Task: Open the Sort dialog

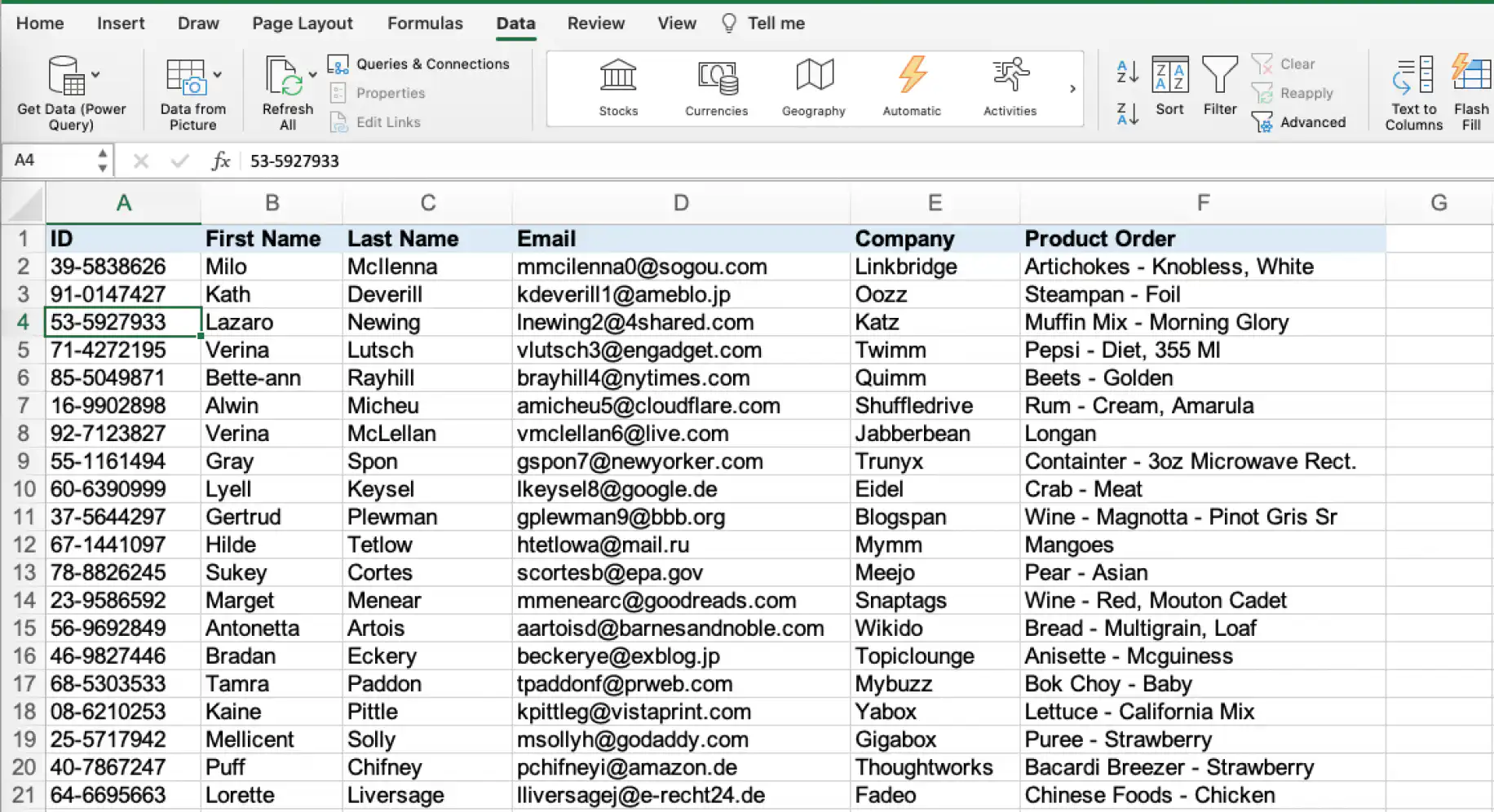Action: pyautogui.click(x=1169, y=86)
